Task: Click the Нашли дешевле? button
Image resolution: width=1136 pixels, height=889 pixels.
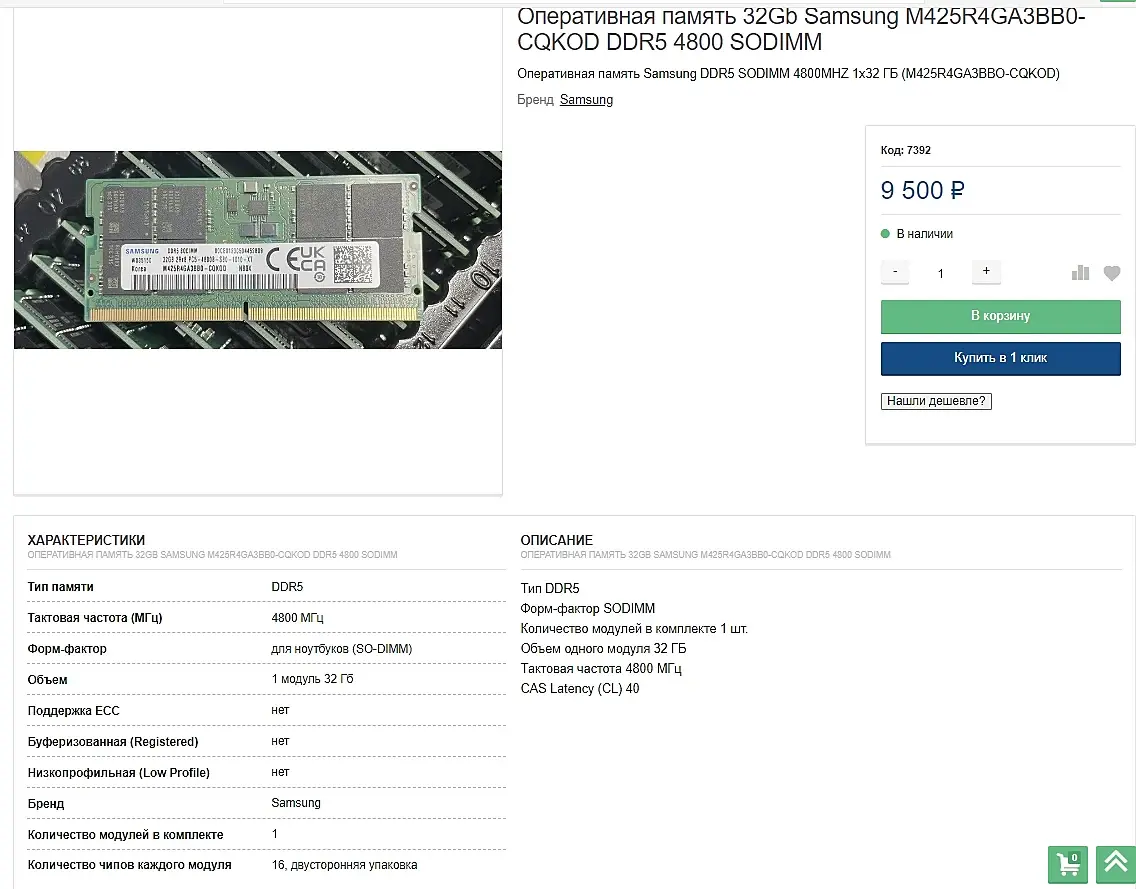Action: 936,401
